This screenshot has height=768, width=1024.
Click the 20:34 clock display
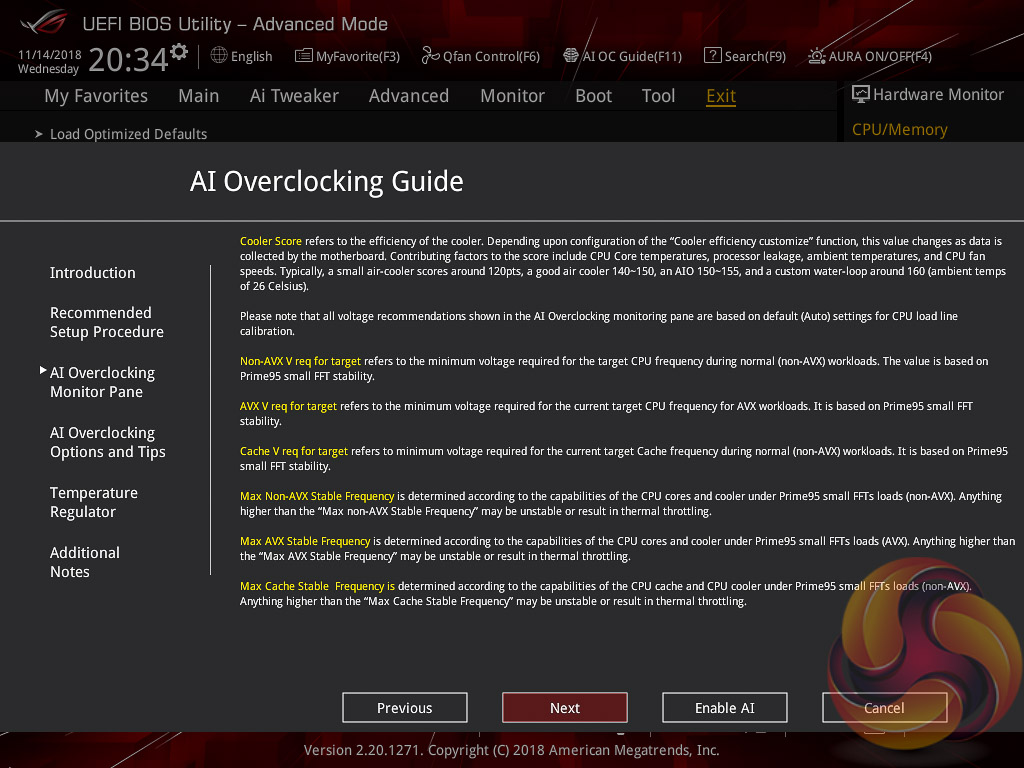129,60
